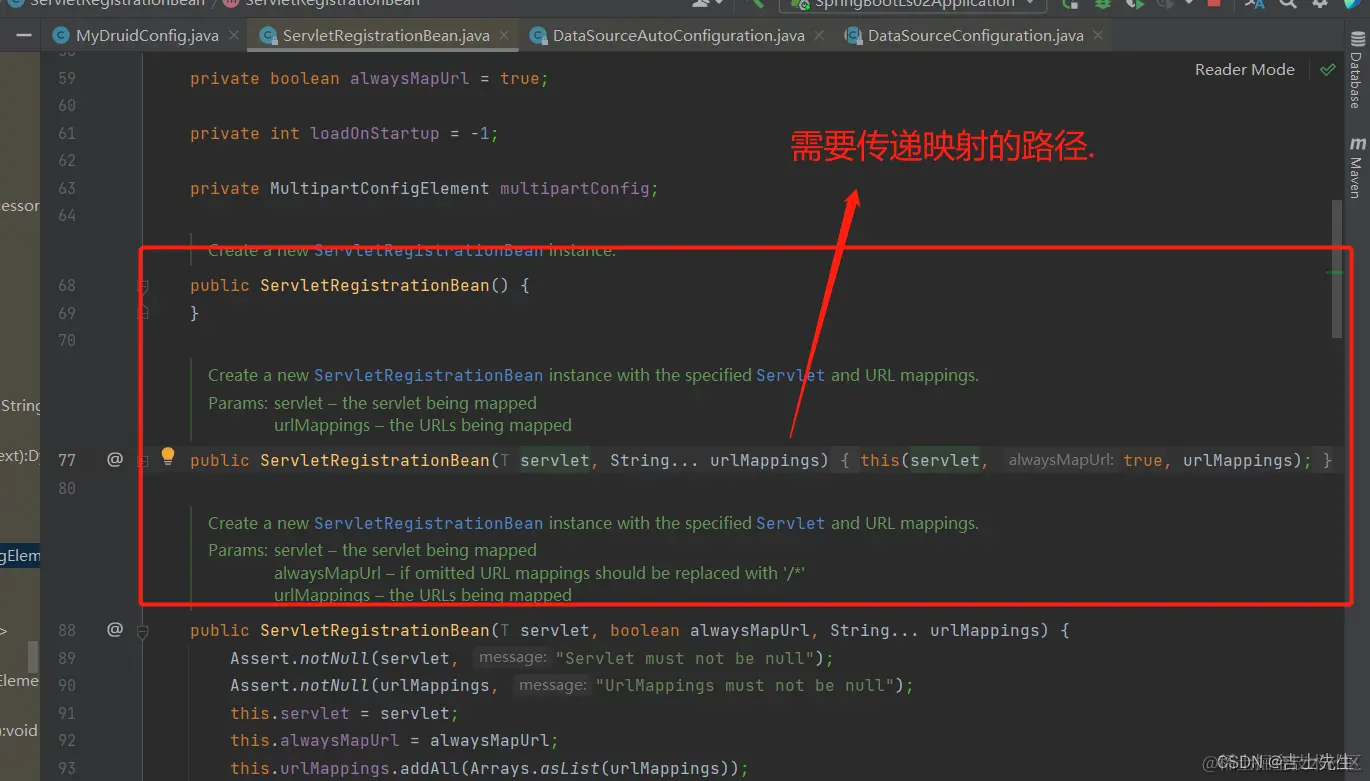Click the green Debug bug icon in the toolbar
Viewport: 1370px width, 781px height.
point(1102,3)
